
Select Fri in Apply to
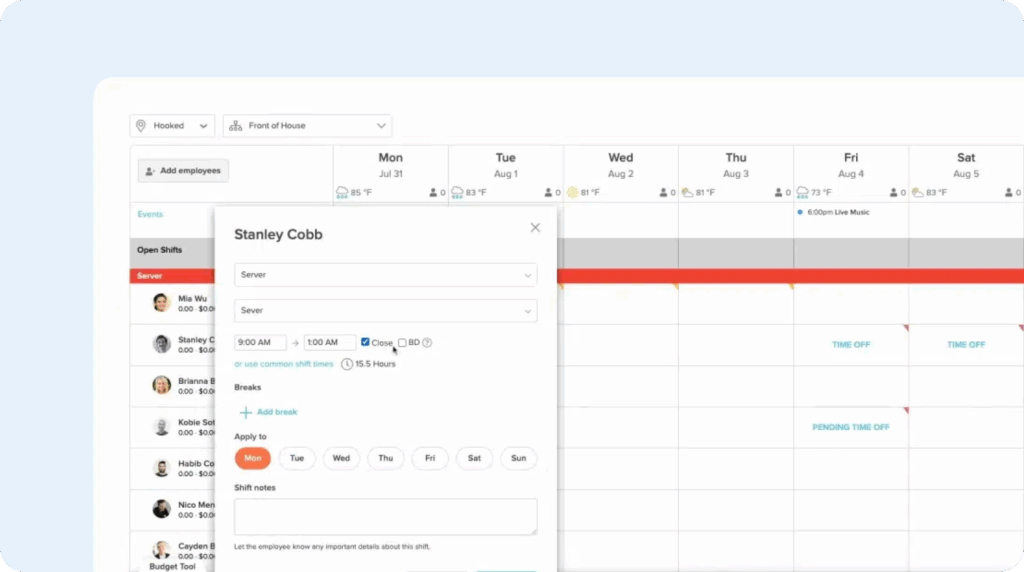coord(430,458)
